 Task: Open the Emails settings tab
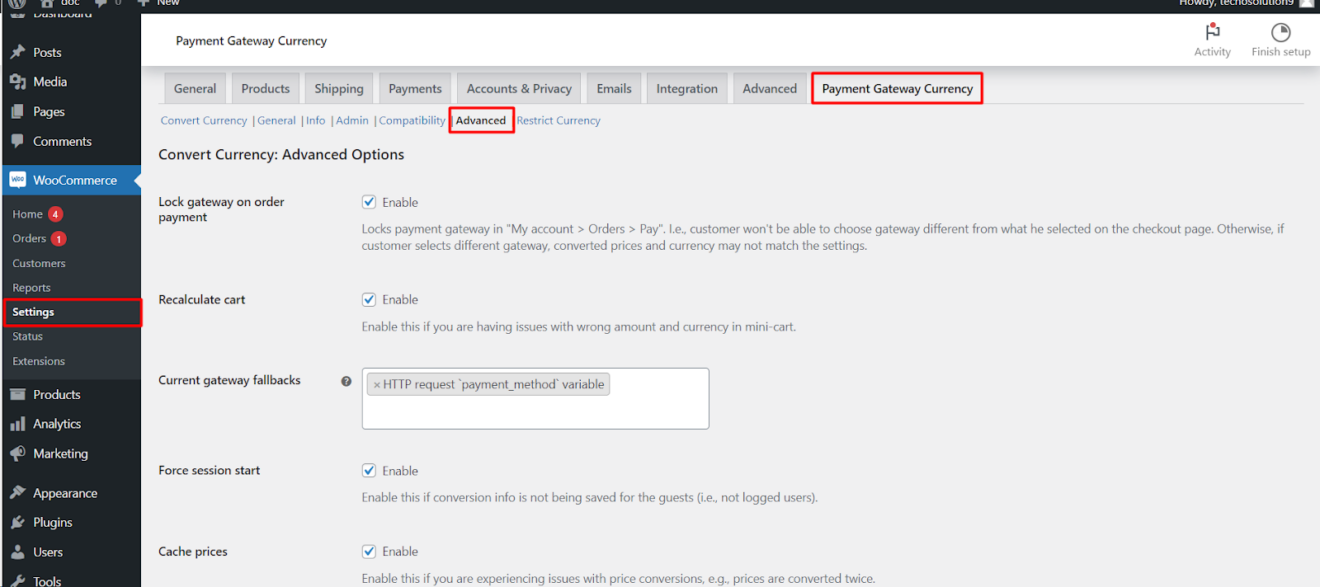coord(613,88)
